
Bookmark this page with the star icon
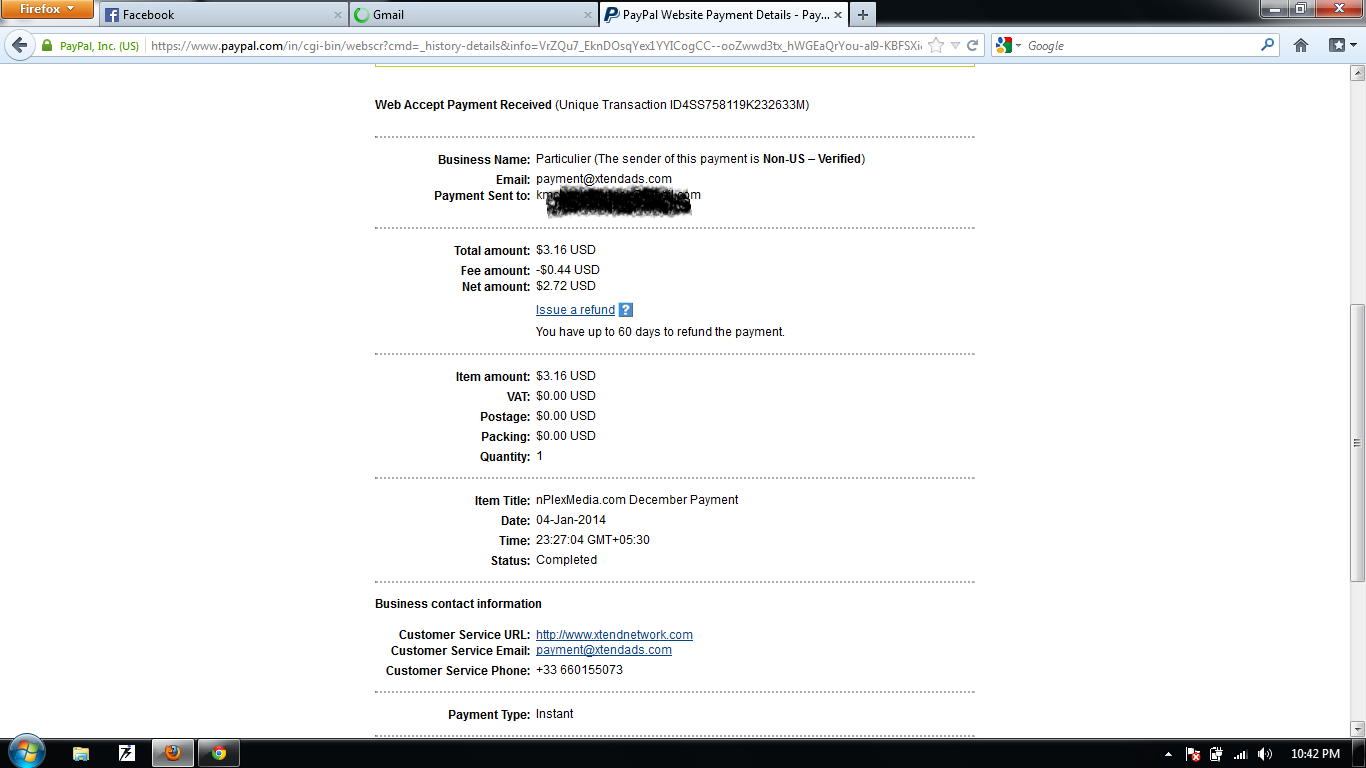[936, 45]
